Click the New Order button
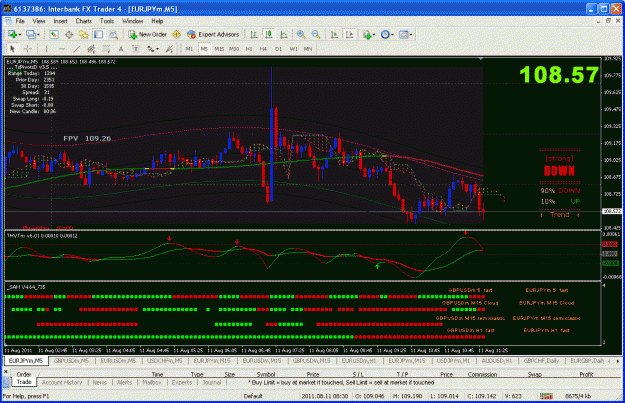The width and height of the screenshot is (625, 403). click(147, 35)
